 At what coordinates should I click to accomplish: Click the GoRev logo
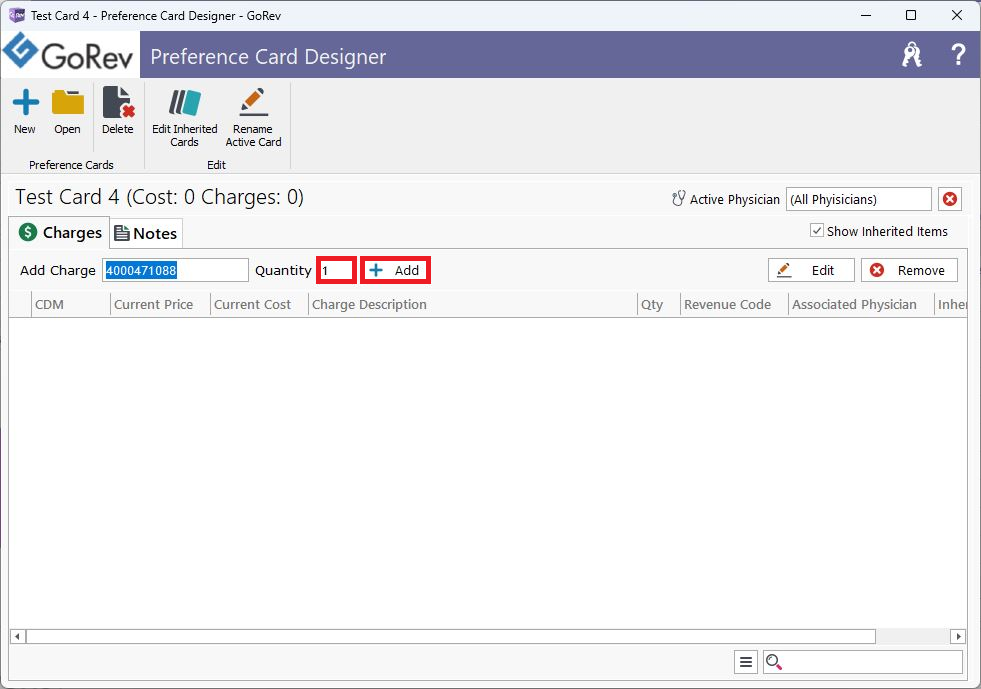coord(69,54)
